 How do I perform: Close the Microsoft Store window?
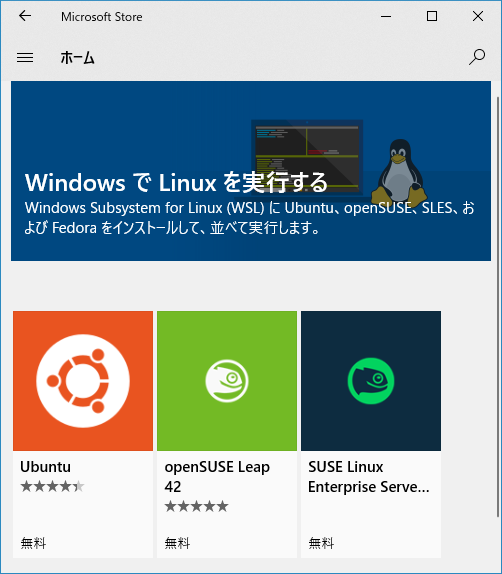(x=478, y=16)
